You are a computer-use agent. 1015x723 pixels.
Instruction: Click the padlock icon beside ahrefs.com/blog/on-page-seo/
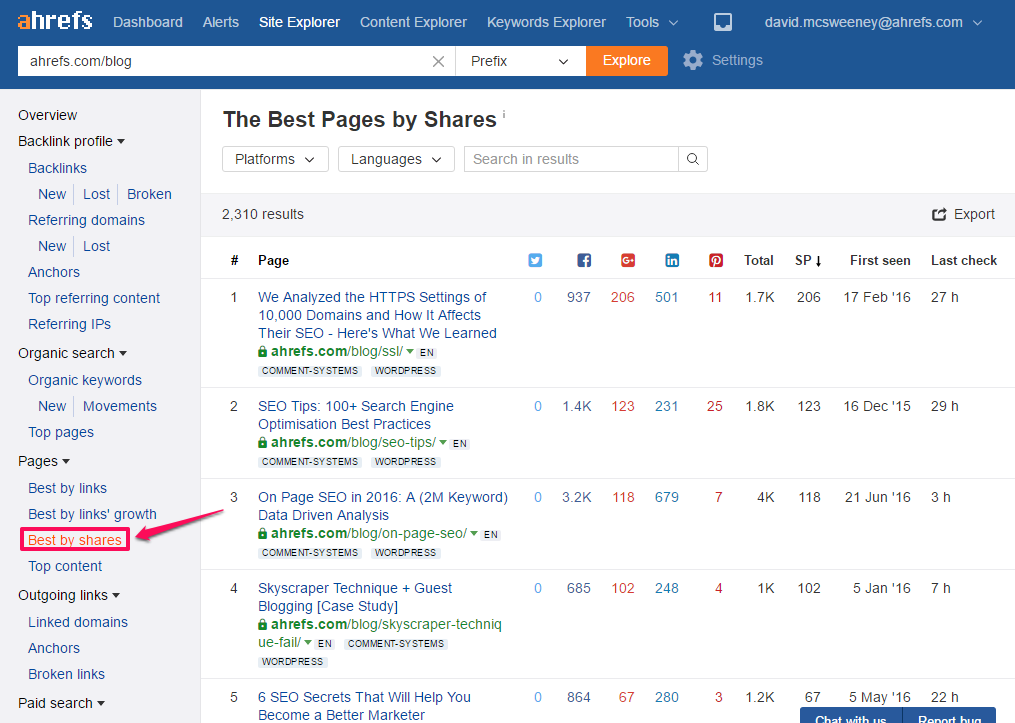point(262,534)
